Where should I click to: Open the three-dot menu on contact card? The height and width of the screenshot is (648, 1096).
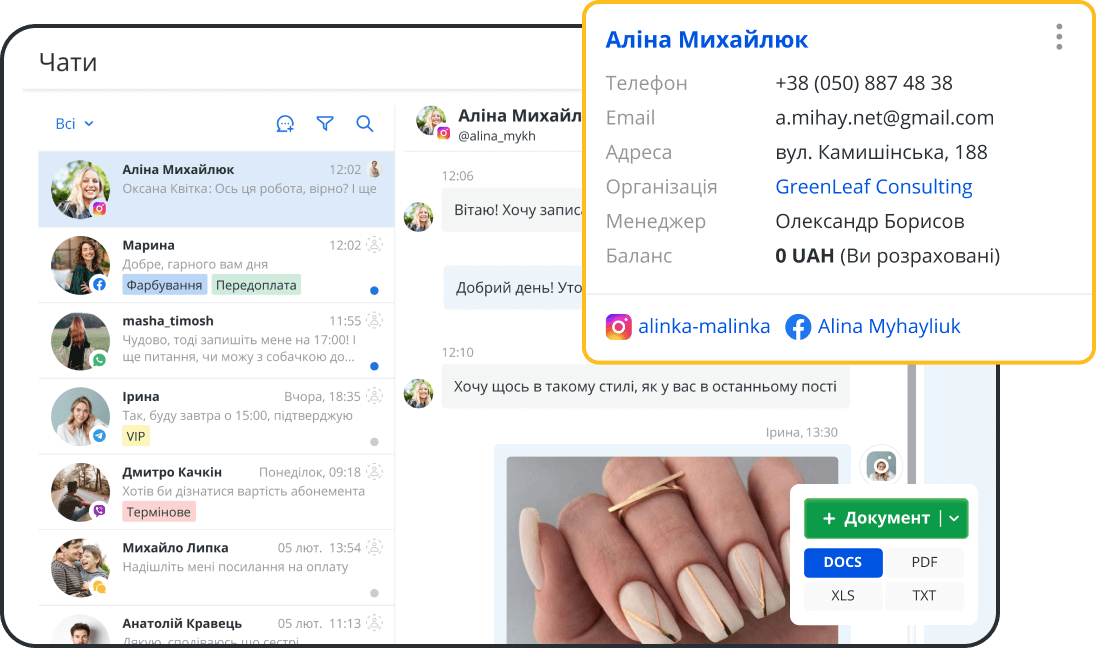(1059, 38)
